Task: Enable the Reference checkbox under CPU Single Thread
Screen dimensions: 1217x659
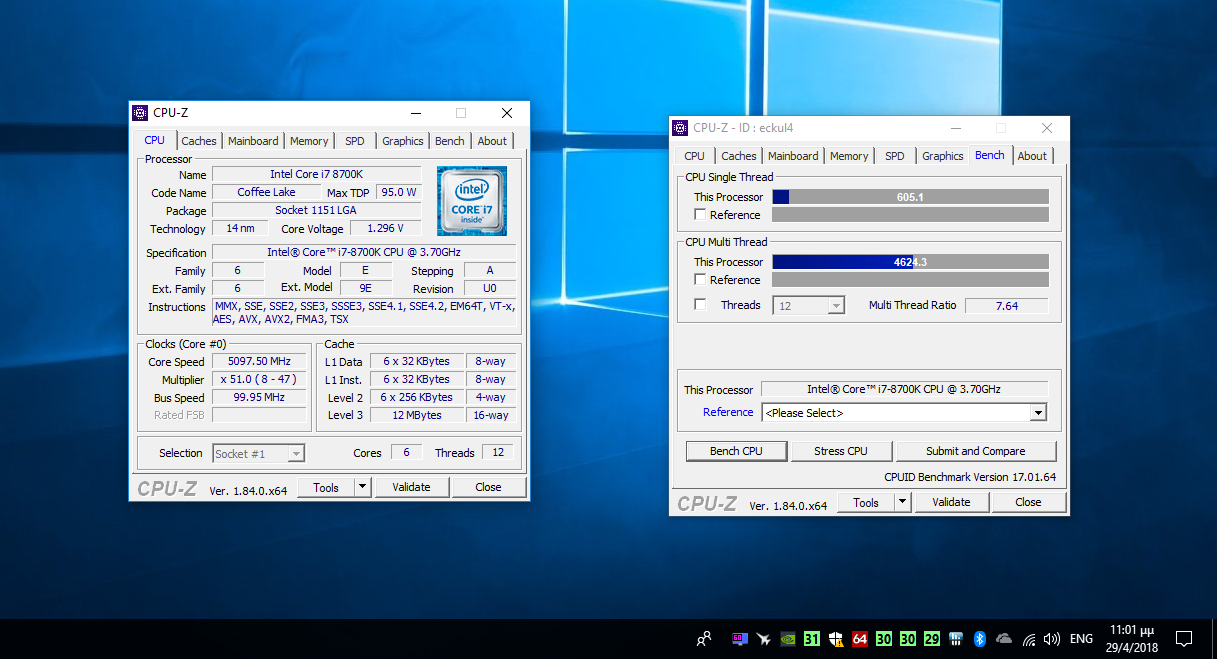Action: 700,215
